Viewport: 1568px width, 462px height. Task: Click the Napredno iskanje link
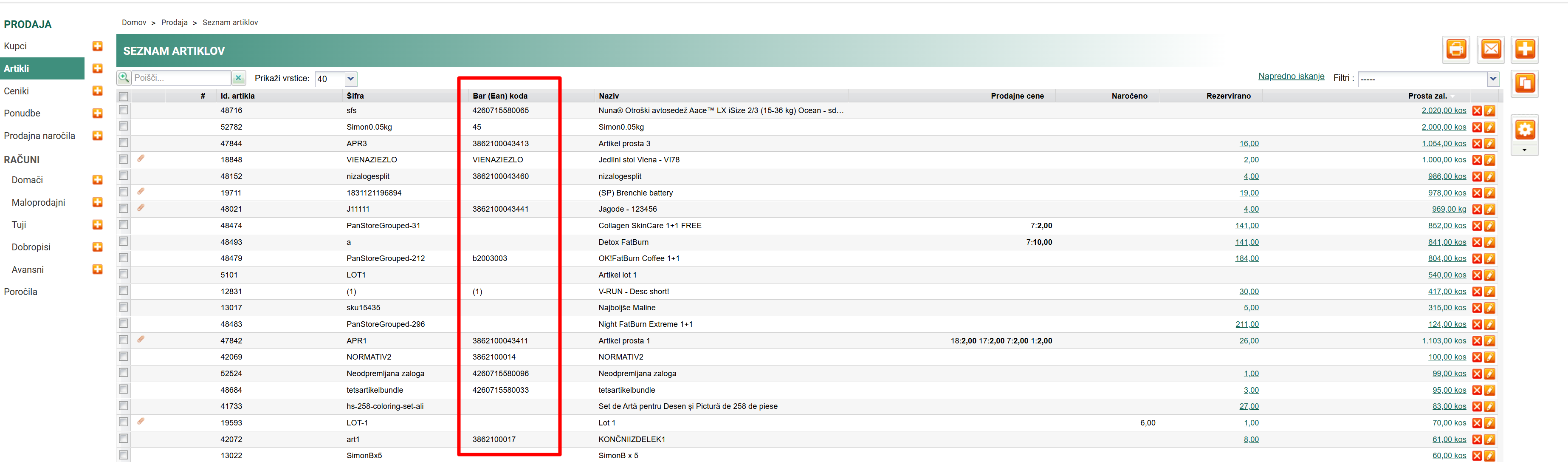click(x=1291, y=76)
